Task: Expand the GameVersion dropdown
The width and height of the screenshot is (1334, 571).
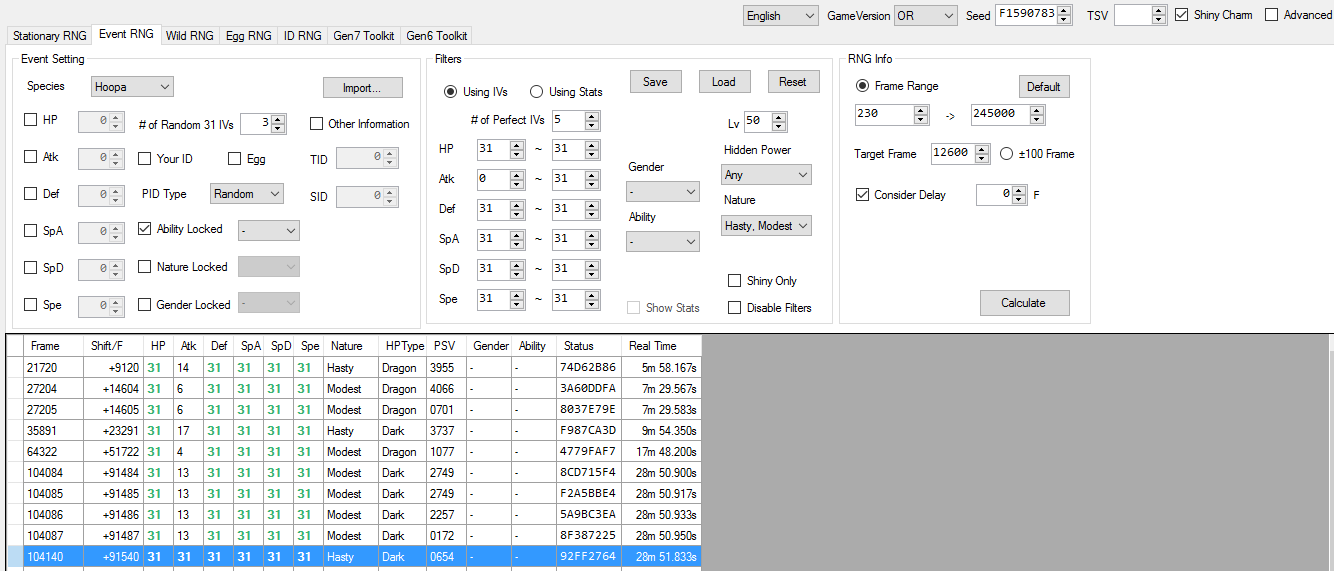Action: coord(925,16)
